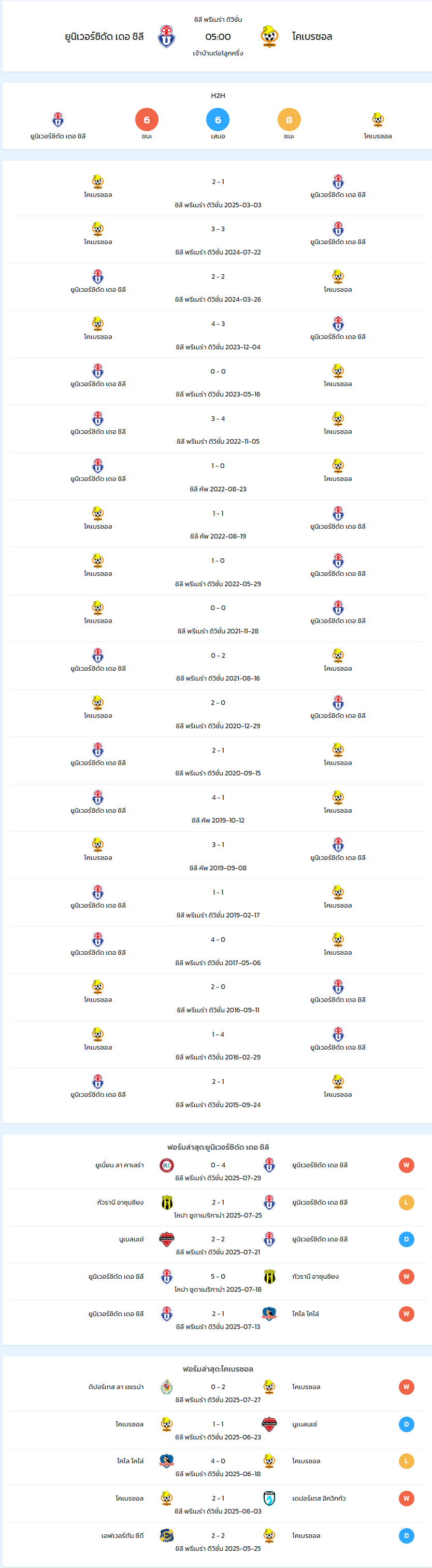Click Unión La Calera logo in recent form

click(167, 1165)
